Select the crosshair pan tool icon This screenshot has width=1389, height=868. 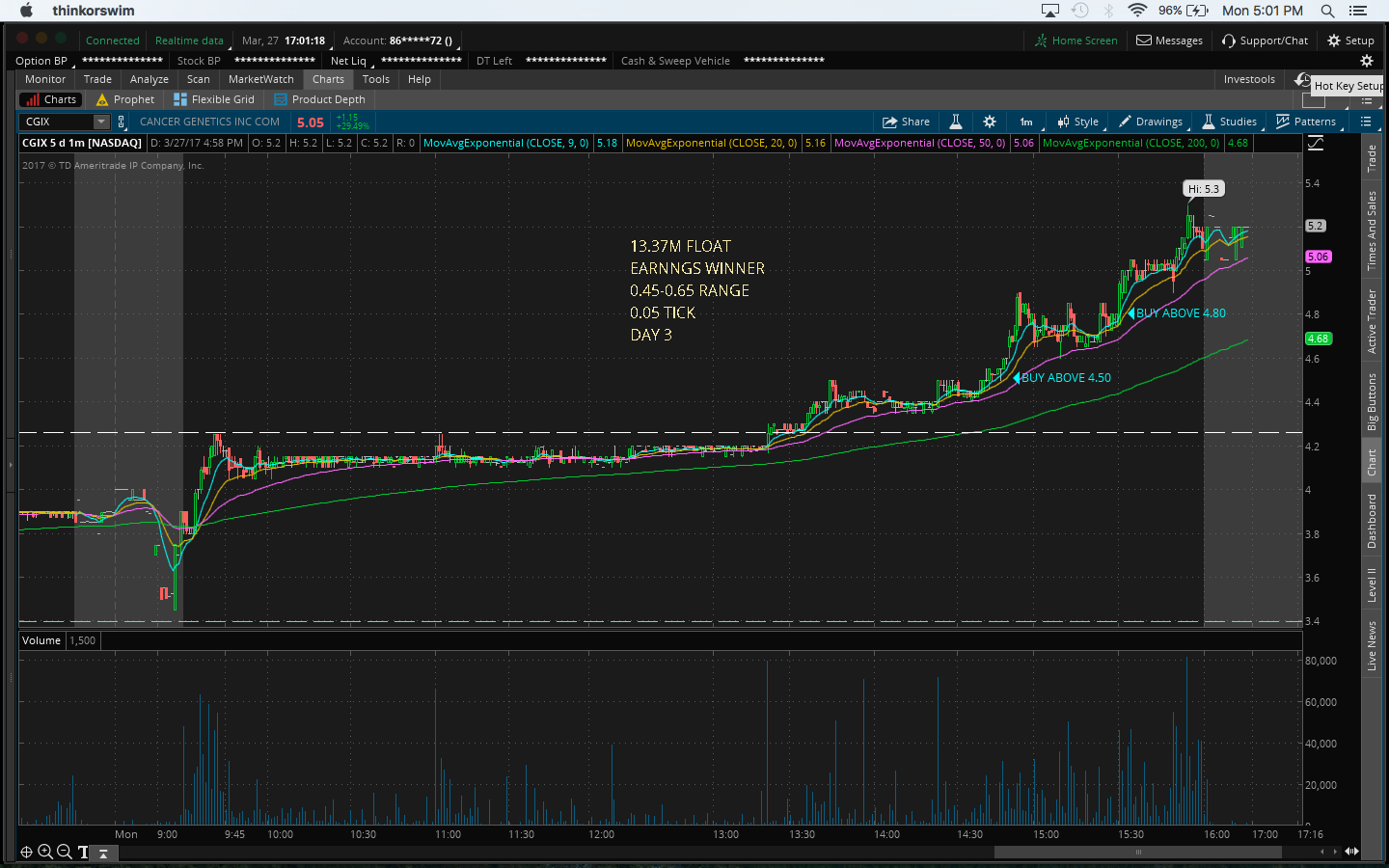pos(26,852)
